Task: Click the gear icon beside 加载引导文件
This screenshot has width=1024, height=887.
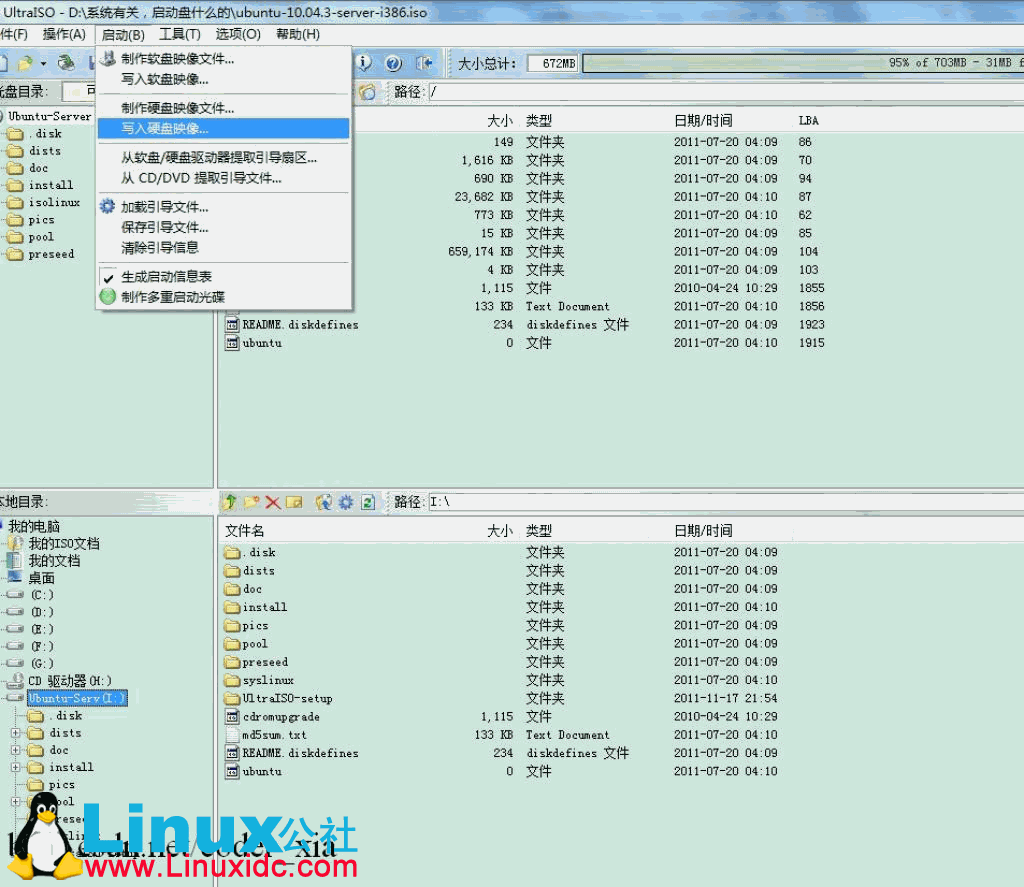Action: pyautogui.click(x=108, y=206)
